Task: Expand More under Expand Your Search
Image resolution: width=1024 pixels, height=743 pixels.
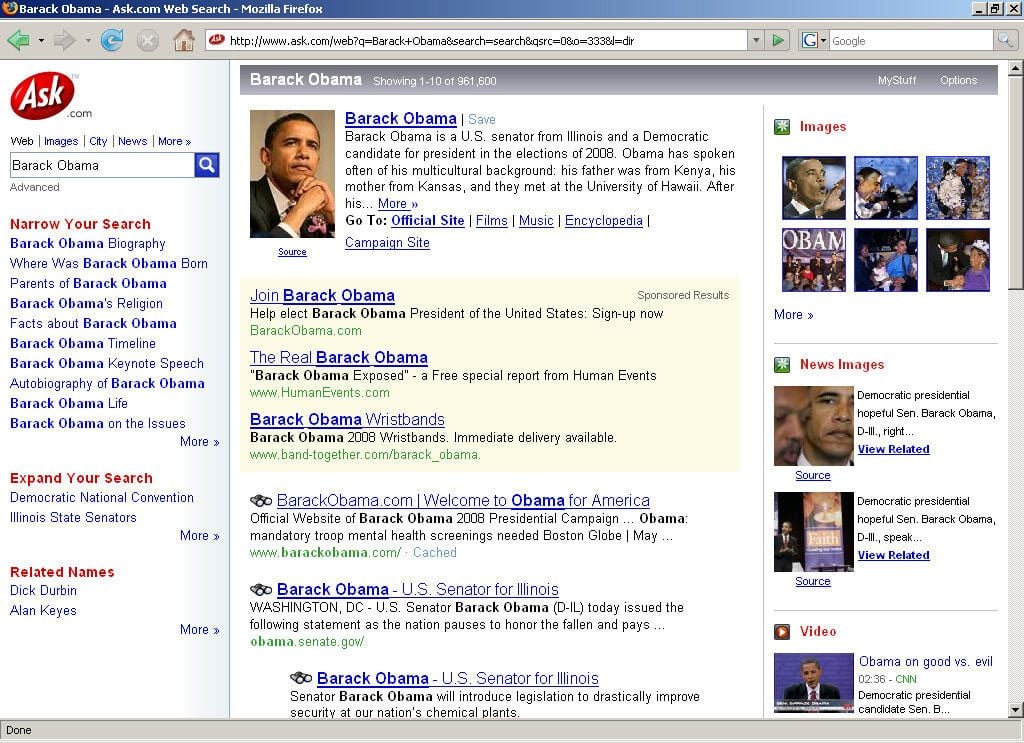Action: [199, 536]
